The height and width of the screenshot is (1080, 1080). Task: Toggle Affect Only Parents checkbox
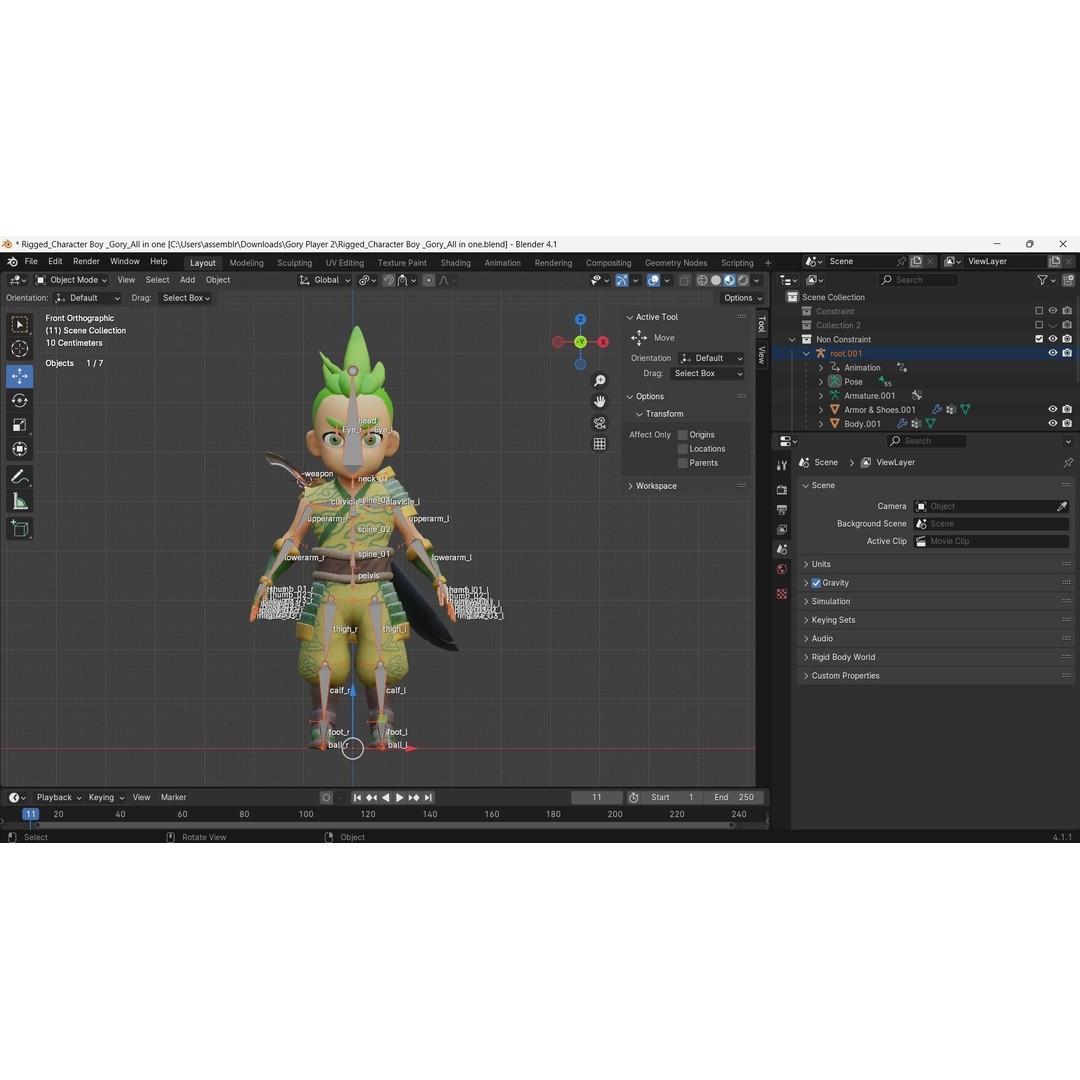pos(683,463)
